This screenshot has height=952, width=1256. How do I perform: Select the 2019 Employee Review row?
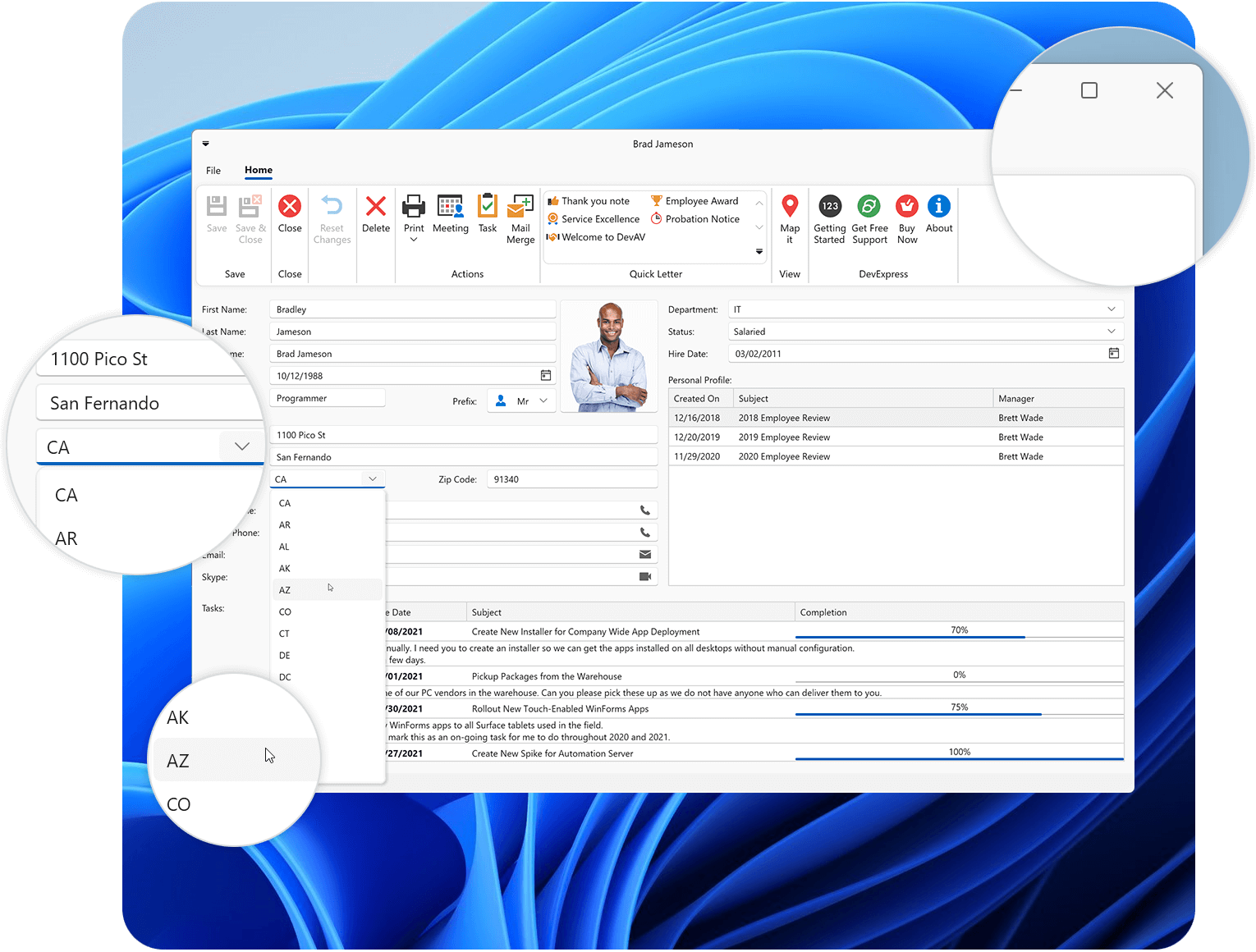896,437
